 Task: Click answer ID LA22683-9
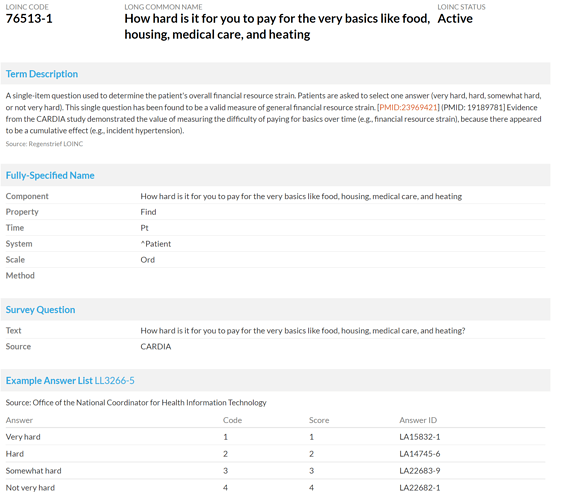pyautogui.click(x=420, y=471)
